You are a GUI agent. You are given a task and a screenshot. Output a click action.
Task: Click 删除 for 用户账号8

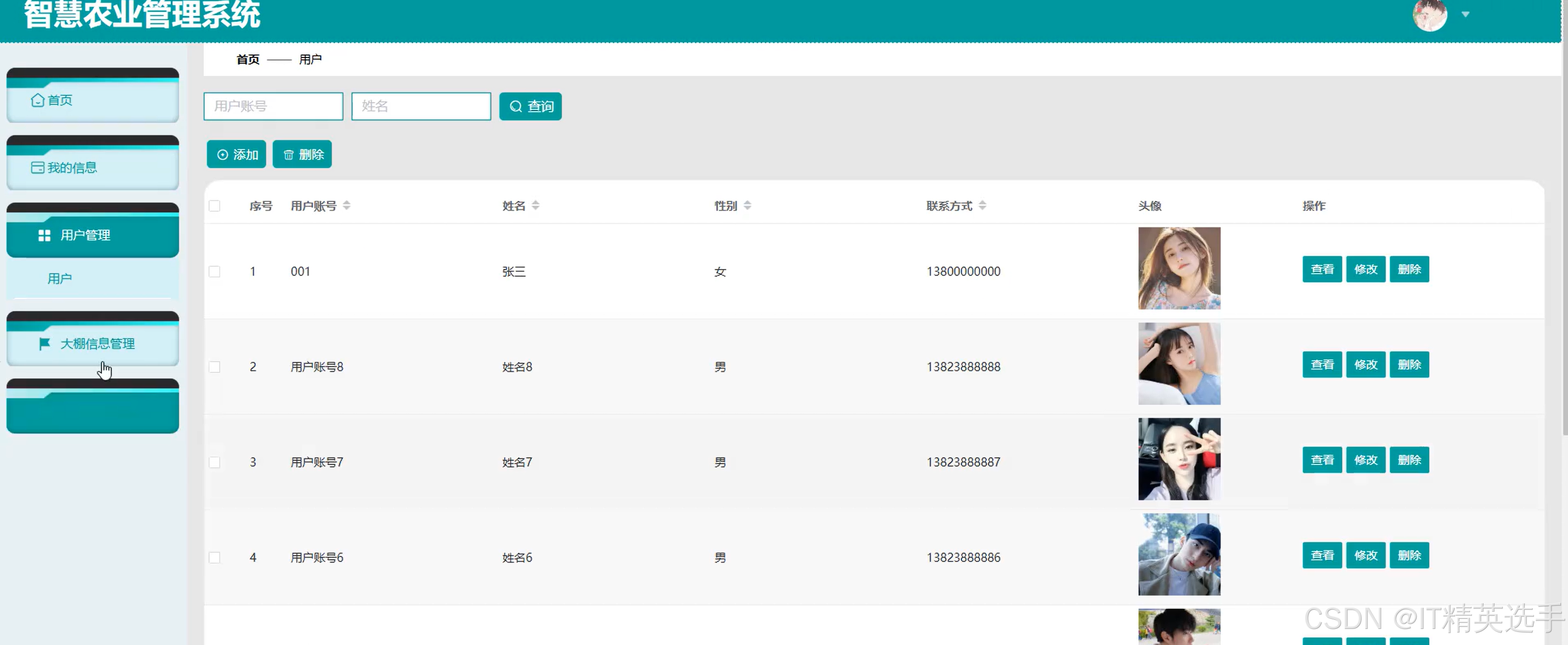(x=1409, y=365)
